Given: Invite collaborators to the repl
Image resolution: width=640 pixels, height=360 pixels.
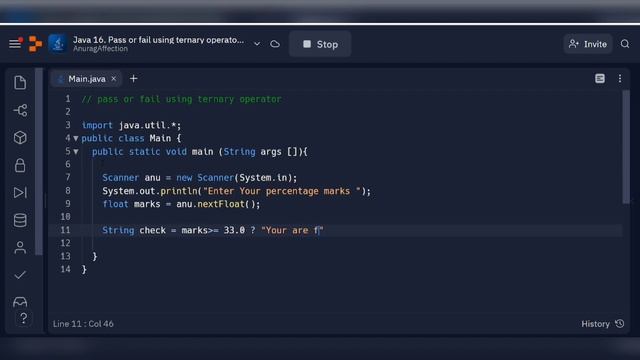Looking at the screenshot, I should 588,44.
